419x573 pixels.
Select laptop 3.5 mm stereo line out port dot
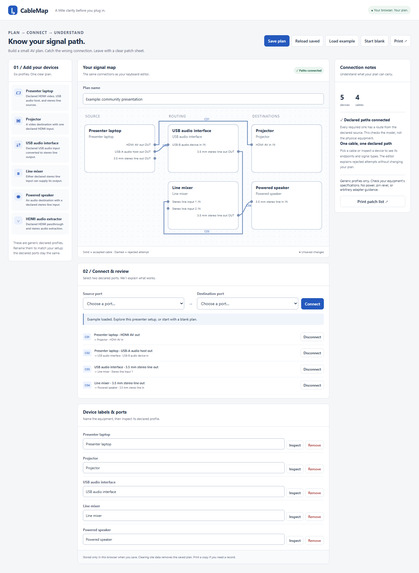click(x=155, y=158)
